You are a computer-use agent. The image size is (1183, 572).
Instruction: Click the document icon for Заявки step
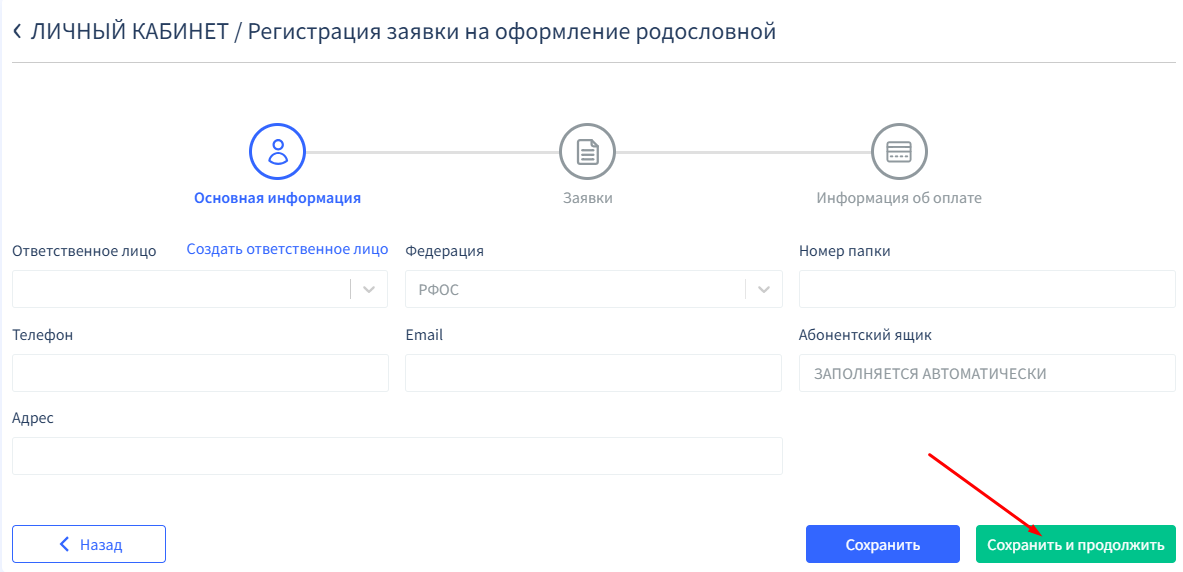[x=587, y=152]
